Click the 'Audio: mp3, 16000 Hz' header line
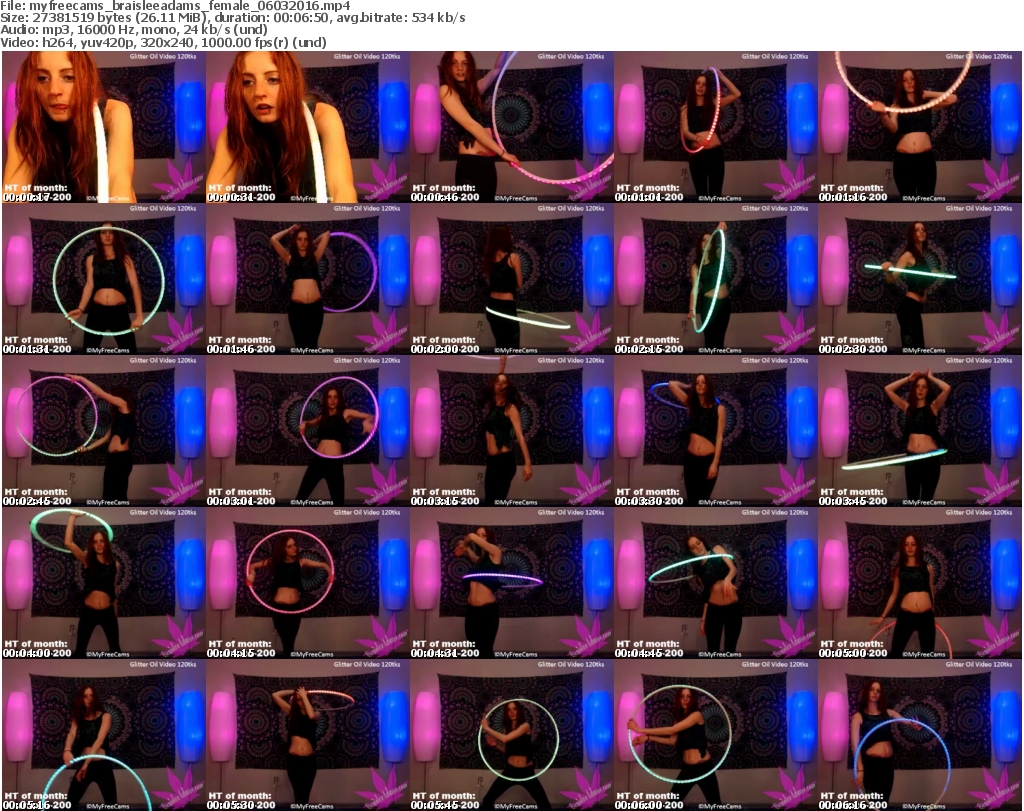Screen dimensions: 1024x811 [x=134, y=30]
